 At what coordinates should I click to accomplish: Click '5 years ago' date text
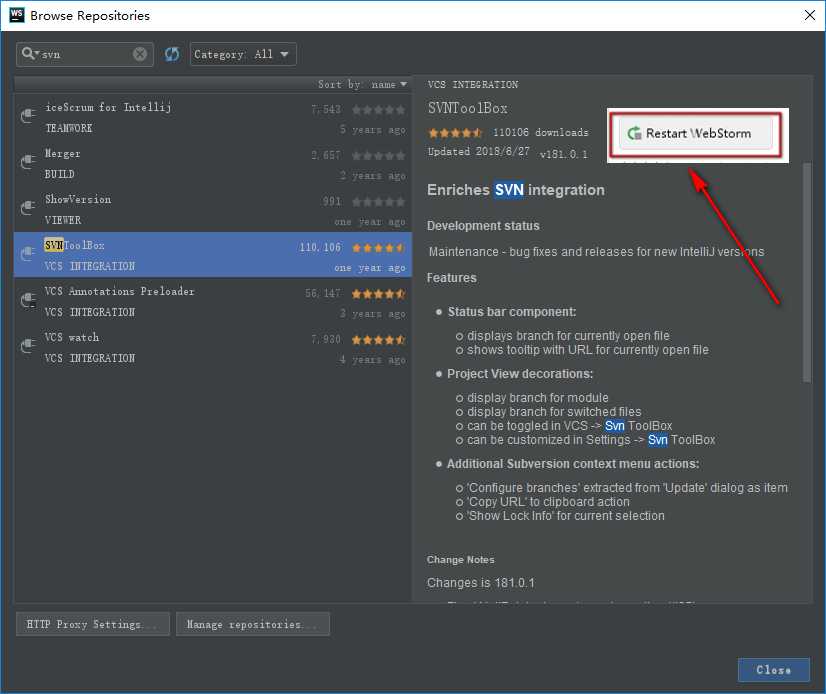tap(372, 130)
